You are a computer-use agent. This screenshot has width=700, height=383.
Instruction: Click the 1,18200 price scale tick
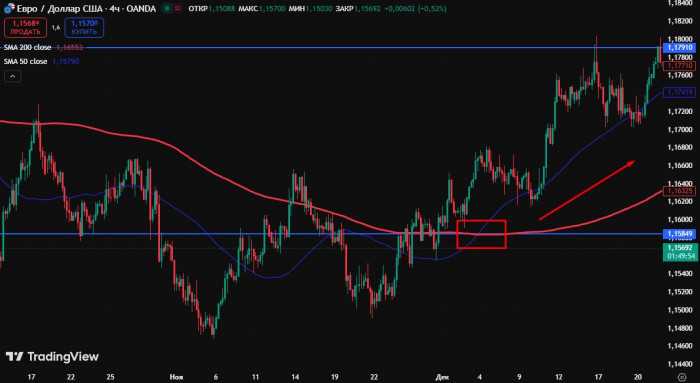tap(680, 21)
